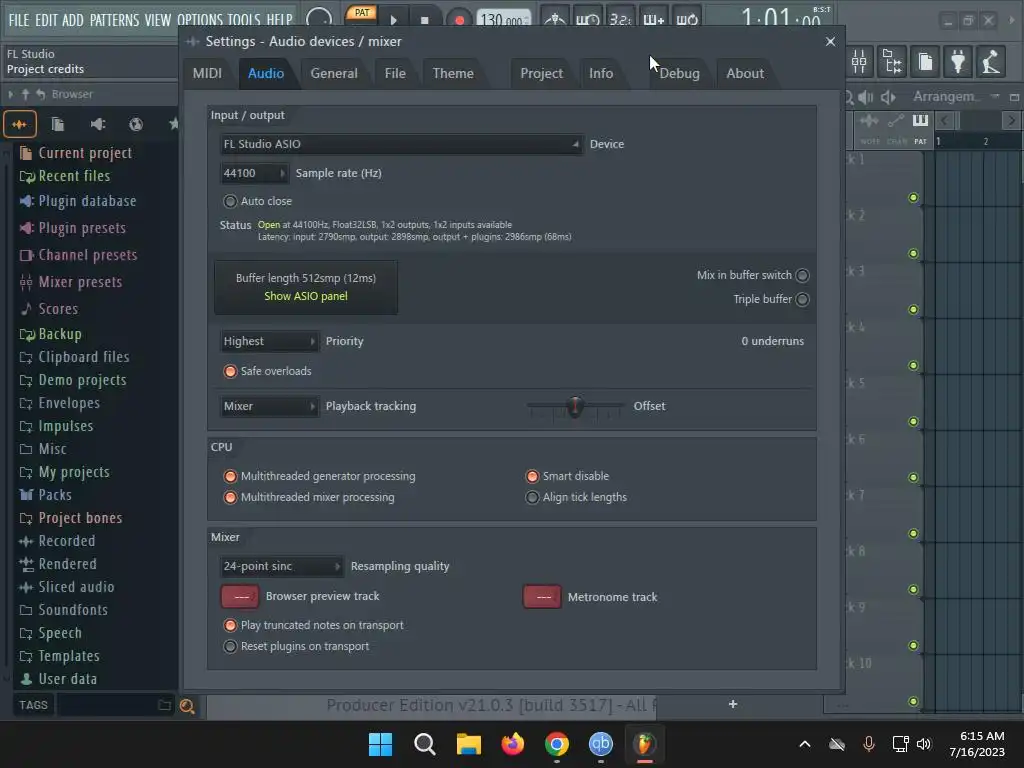Screen dimensions: 1024x768
Task: Expand Current project in browser
Action: pos(85,153)
